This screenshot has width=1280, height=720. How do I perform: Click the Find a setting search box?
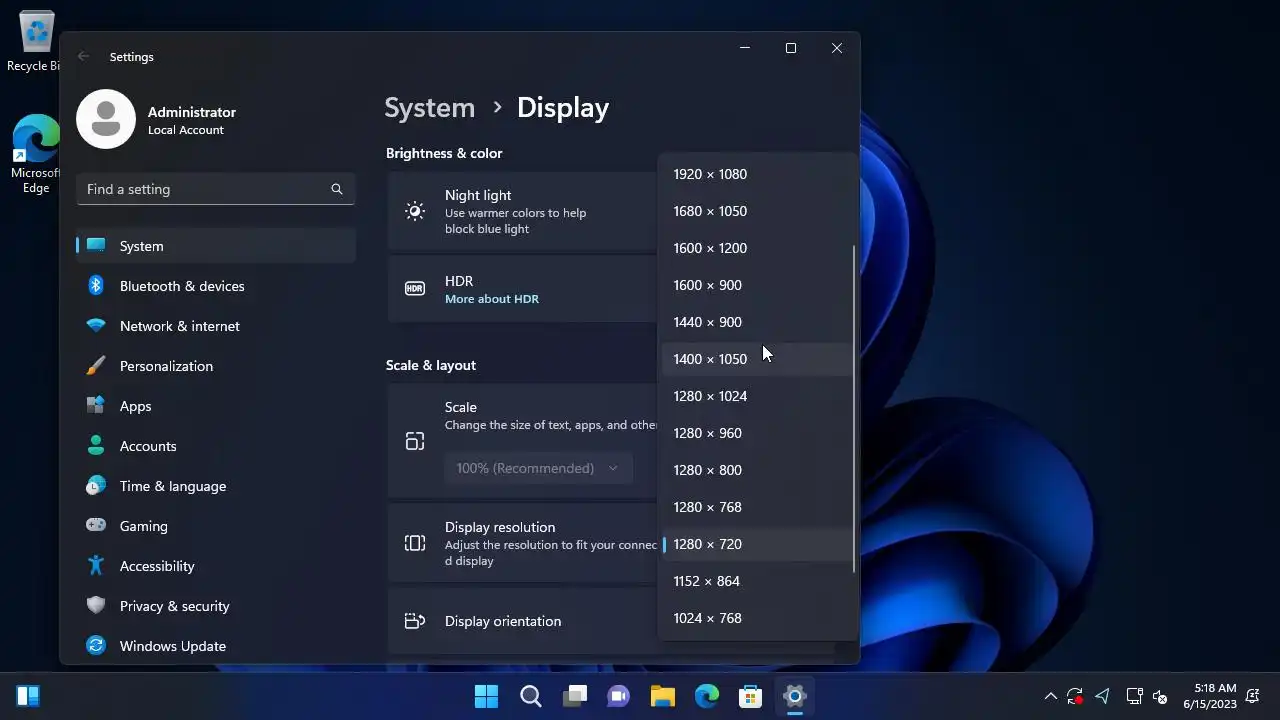[x=216, y=189]
